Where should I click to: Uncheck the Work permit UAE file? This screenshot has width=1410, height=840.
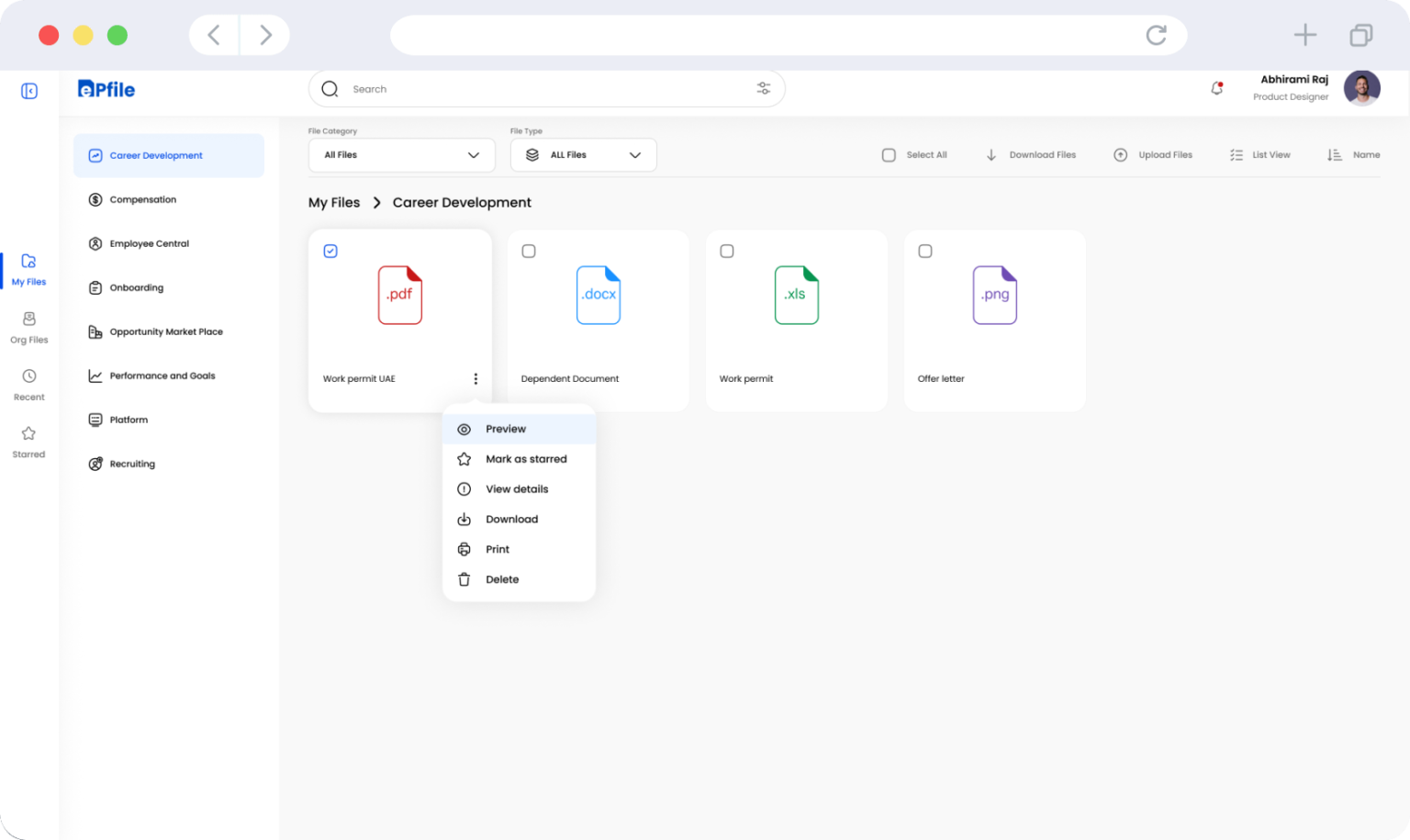click(x=330, y=250)
